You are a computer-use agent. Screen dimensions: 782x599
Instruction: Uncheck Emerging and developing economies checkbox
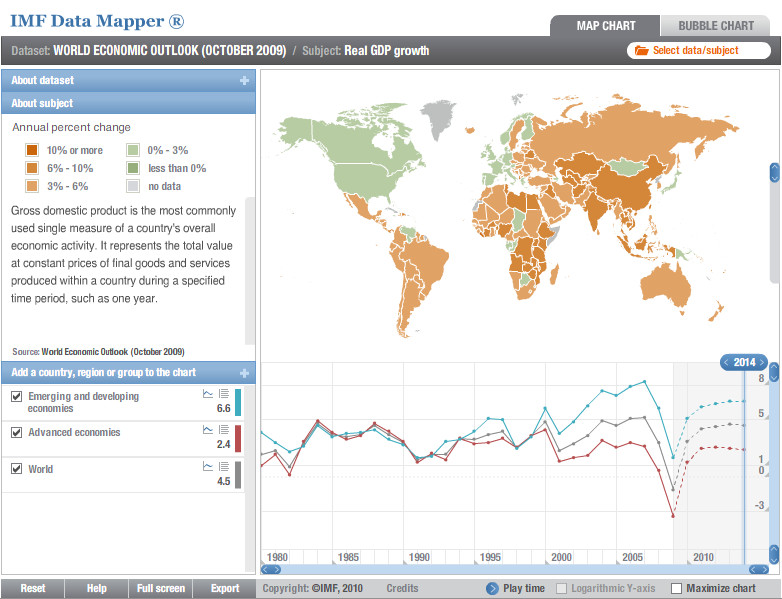tap(16, 397)
